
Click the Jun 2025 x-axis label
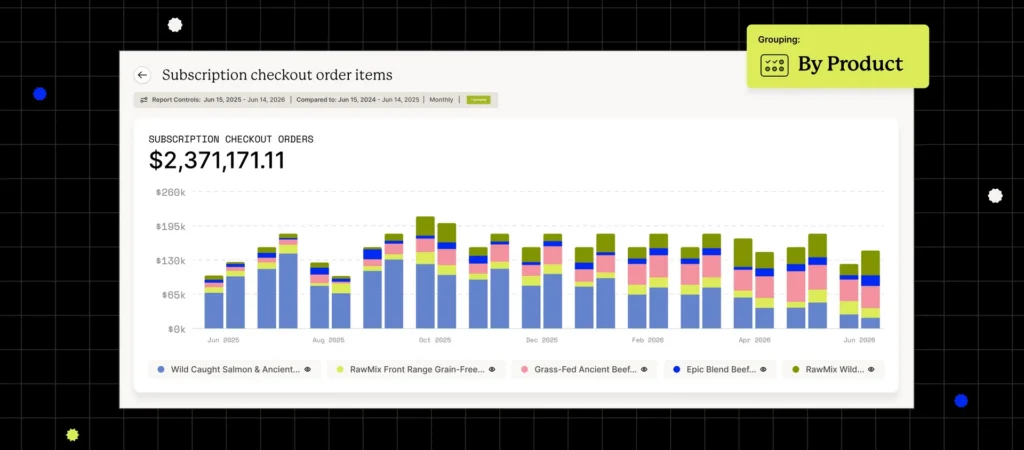(x=223, y=340)
